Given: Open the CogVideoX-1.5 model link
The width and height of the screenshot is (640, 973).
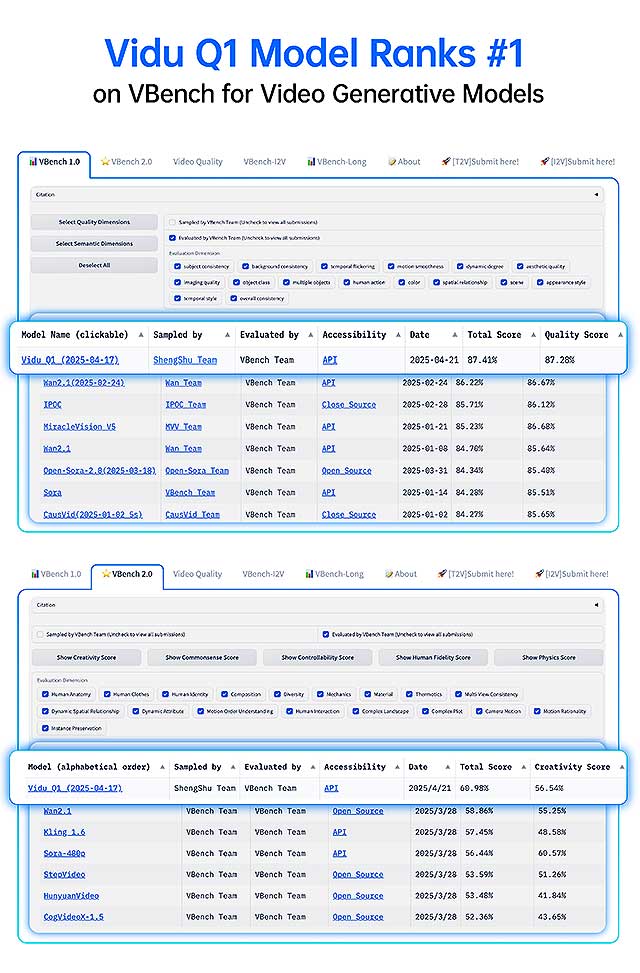Looking at the screenshot, I should coord(73,917).
